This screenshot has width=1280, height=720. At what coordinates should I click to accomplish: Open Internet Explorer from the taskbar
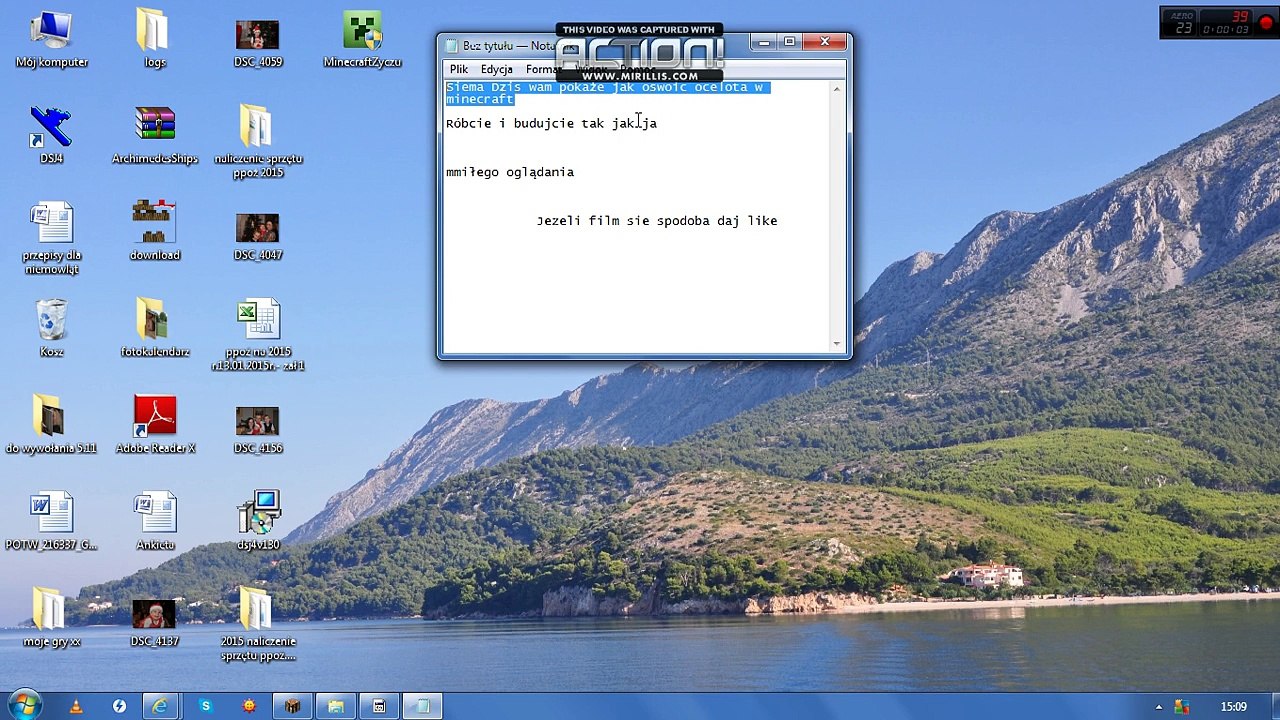tap(160, 706)
